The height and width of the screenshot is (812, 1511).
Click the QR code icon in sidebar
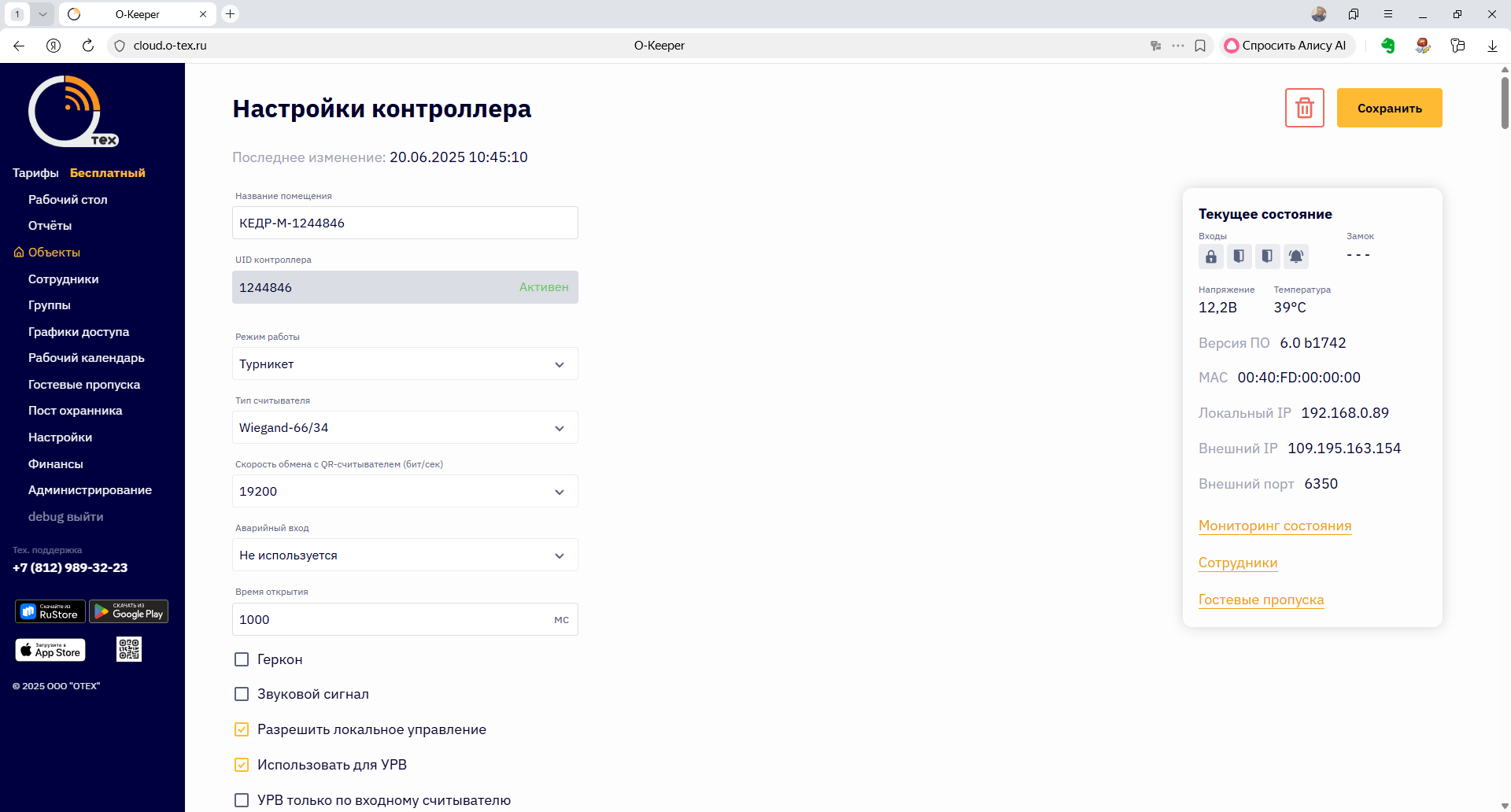[x=129, y=649]
